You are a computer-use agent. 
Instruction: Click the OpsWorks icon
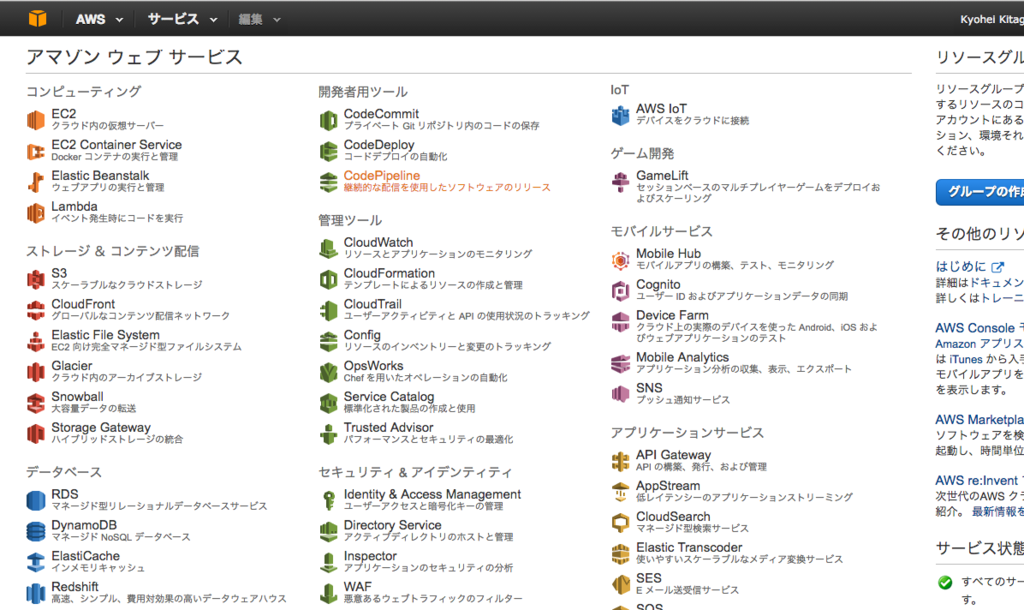click(328, 372)
